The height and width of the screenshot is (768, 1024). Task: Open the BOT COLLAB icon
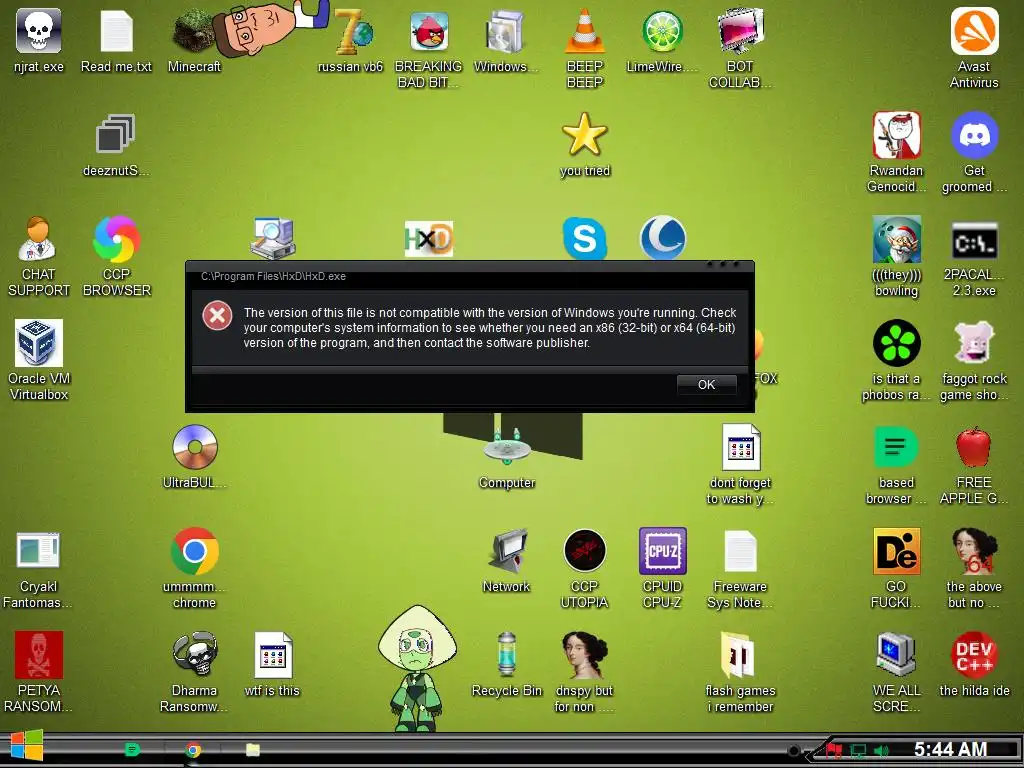tap(740, 31)
